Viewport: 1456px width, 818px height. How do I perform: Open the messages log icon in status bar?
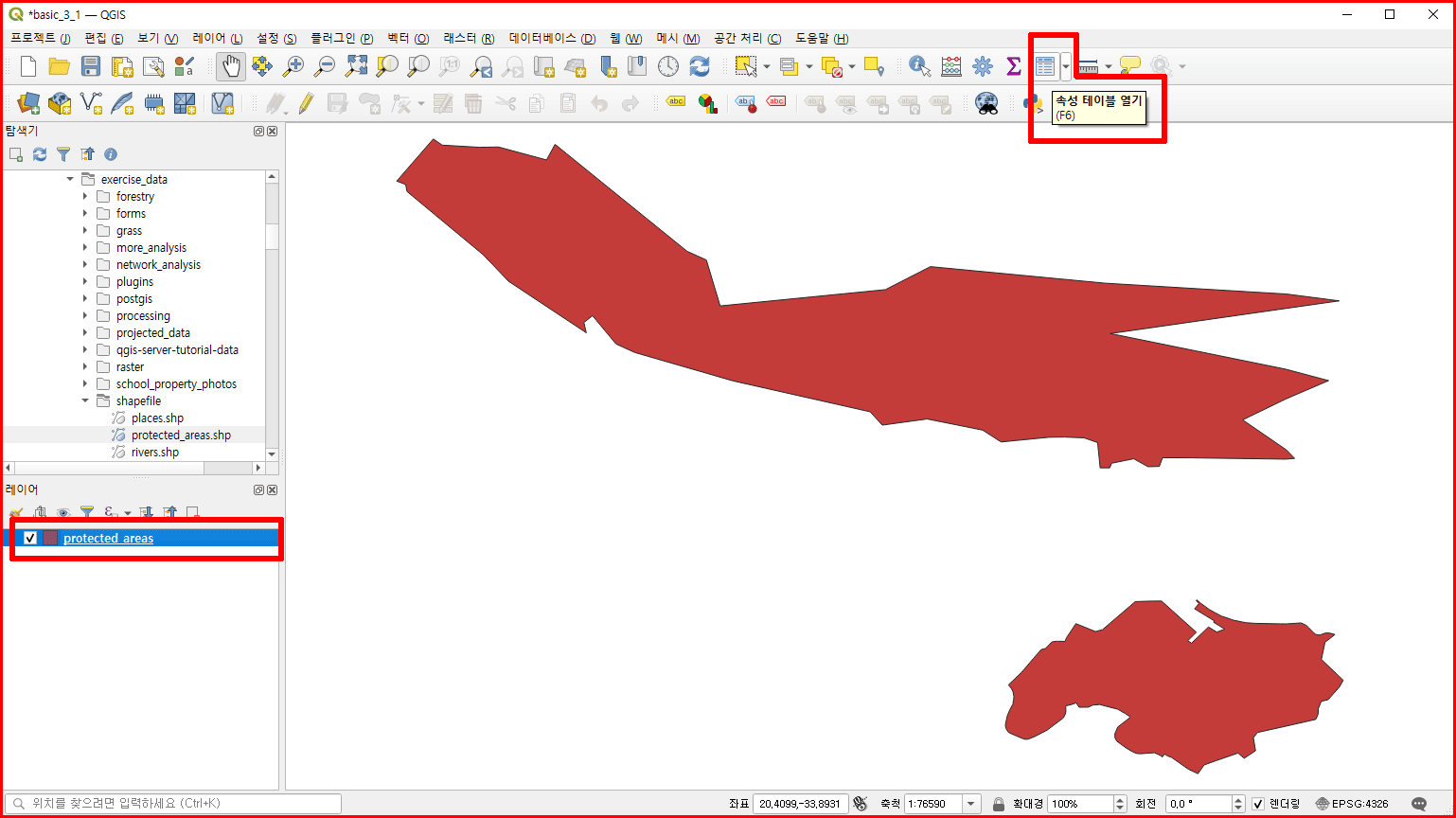tap(1419, 804)
